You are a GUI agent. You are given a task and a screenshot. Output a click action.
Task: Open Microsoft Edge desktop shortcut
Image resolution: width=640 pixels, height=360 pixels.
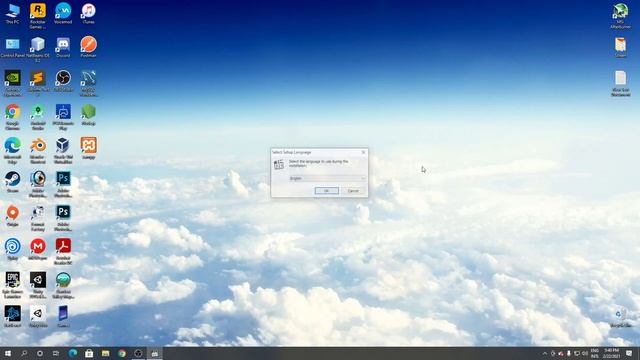pos(13,151)
